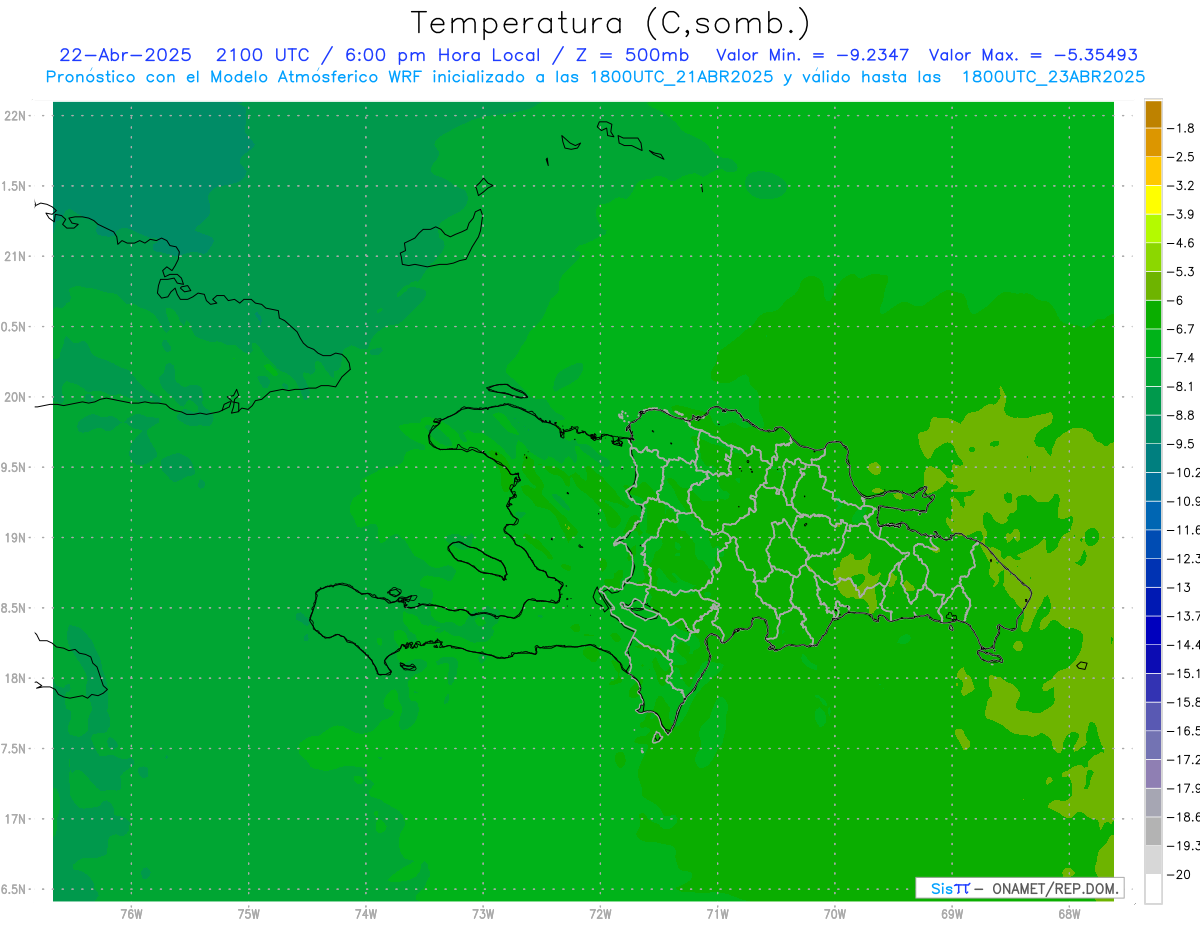This screenshot has width=1200, height=927.
Task: Click the '-3.9' colorbar value
Action: pos(1181,214)
